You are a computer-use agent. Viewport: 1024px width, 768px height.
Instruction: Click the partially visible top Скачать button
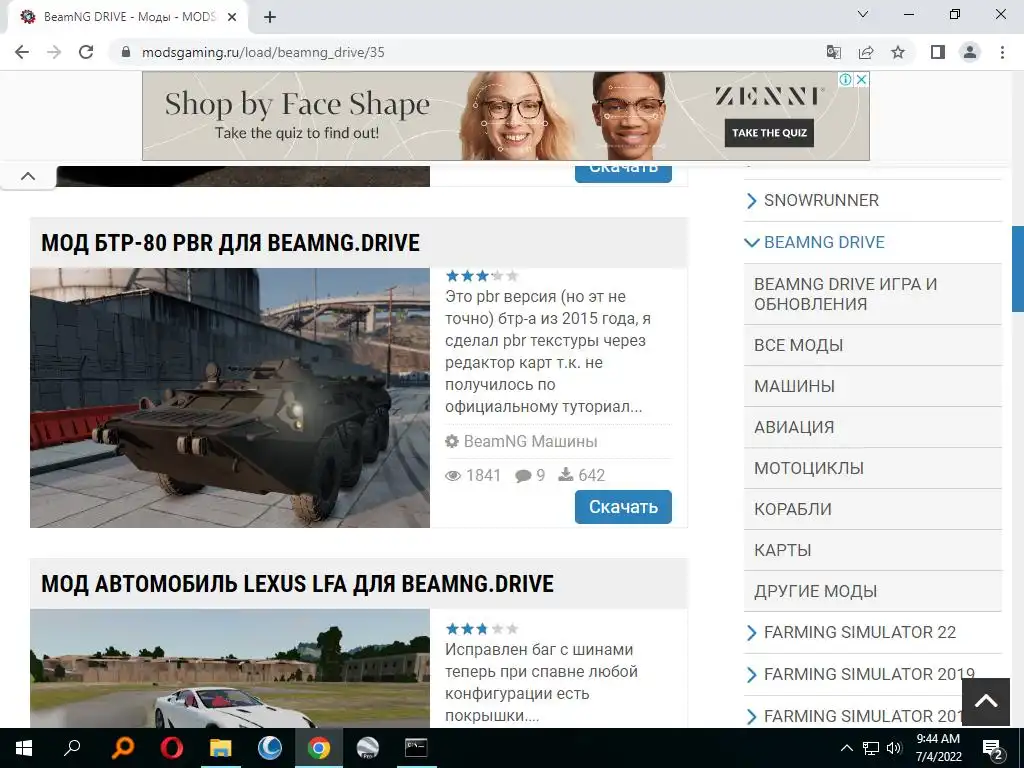coord(623,172)
